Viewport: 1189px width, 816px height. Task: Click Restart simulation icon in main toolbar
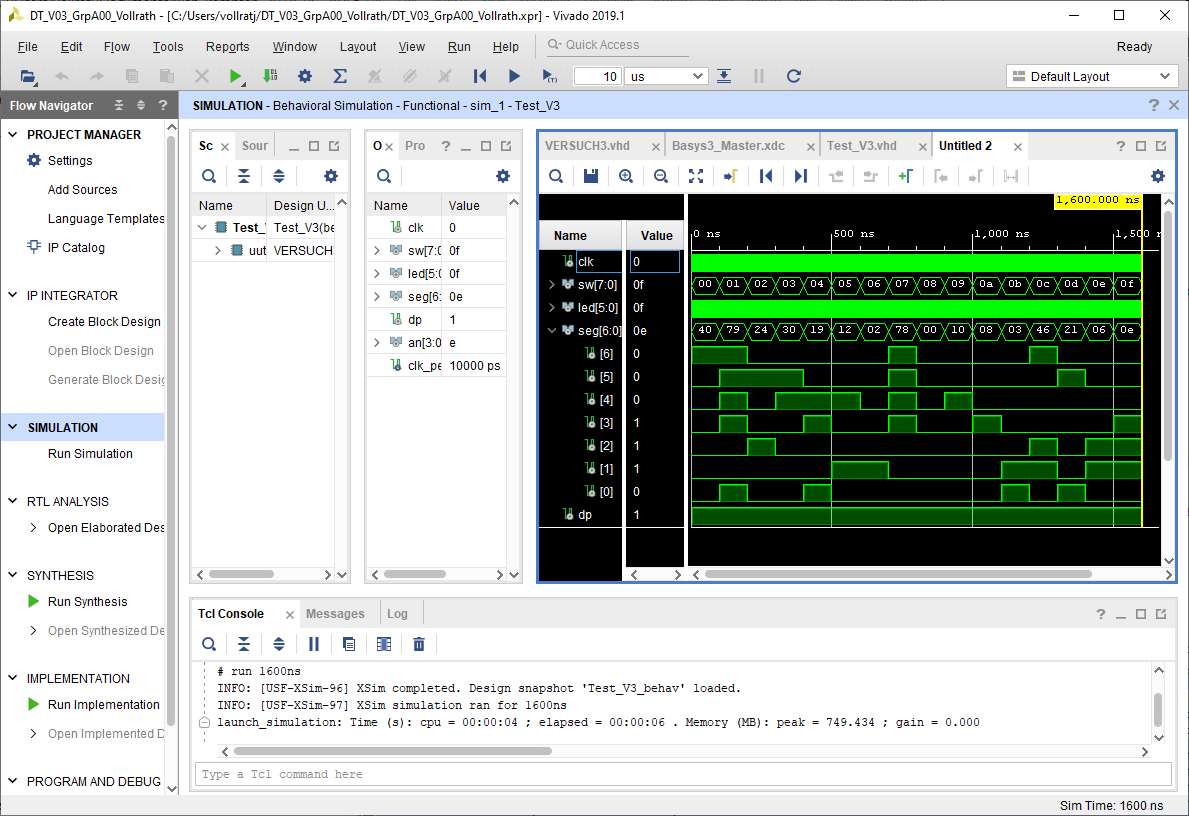[x=480, y=76]
